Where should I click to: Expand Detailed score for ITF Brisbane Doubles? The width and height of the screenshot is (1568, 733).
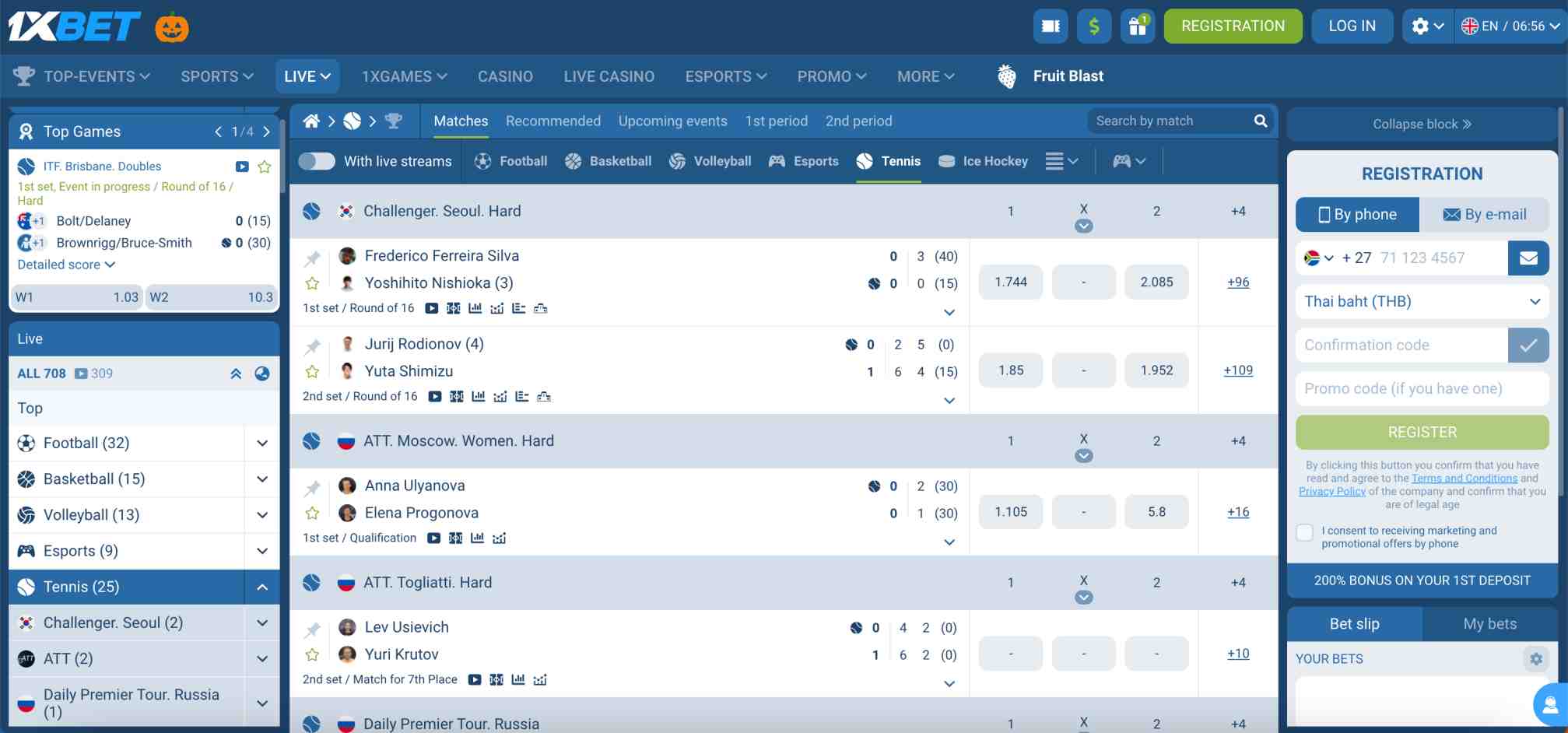tap(66, 265)
